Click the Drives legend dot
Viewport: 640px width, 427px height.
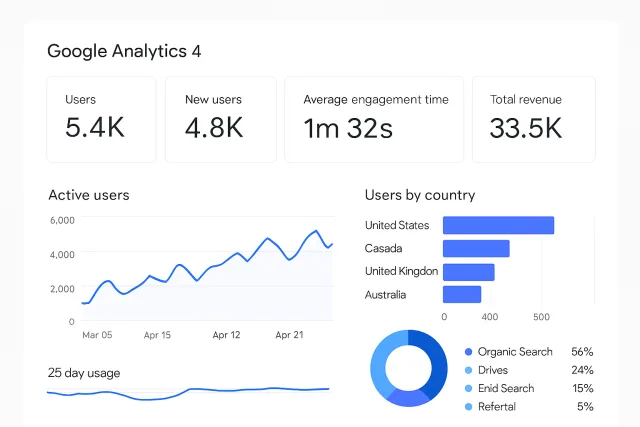coord(469,370)
